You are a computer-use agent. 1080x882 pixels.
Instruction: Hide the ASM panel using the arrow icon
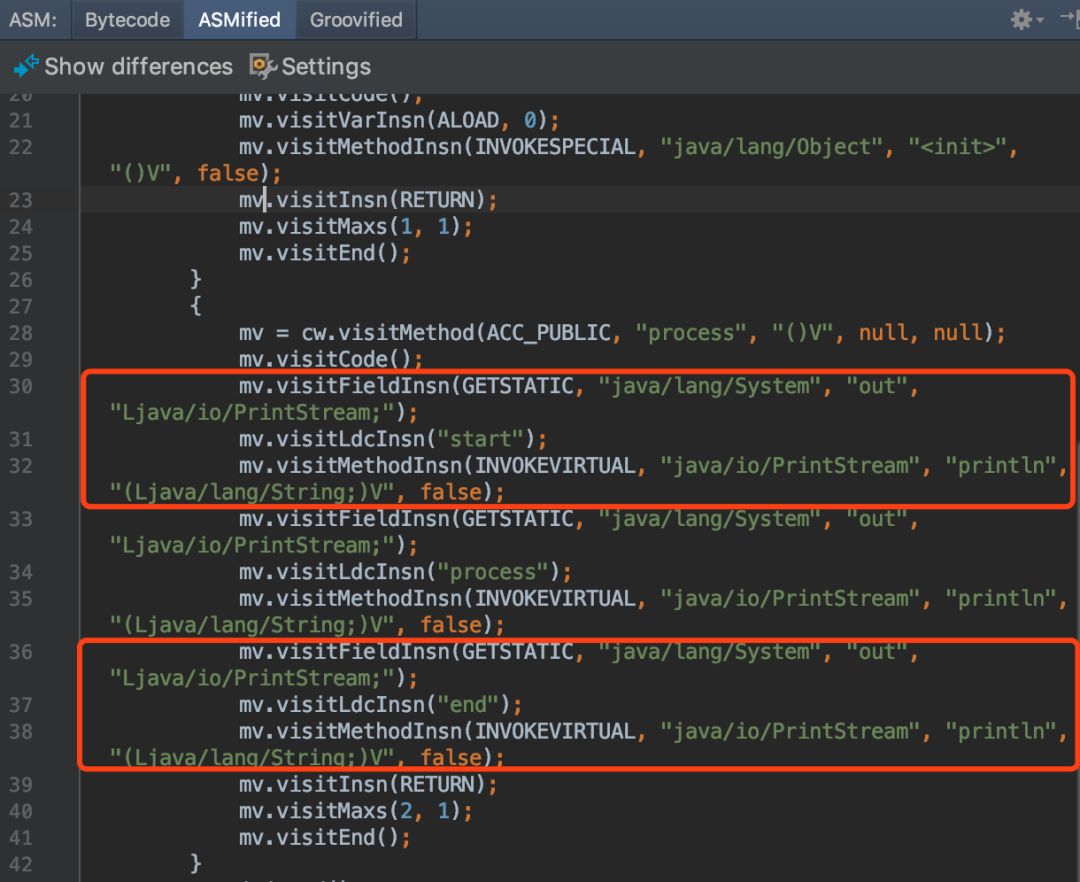1069,17
